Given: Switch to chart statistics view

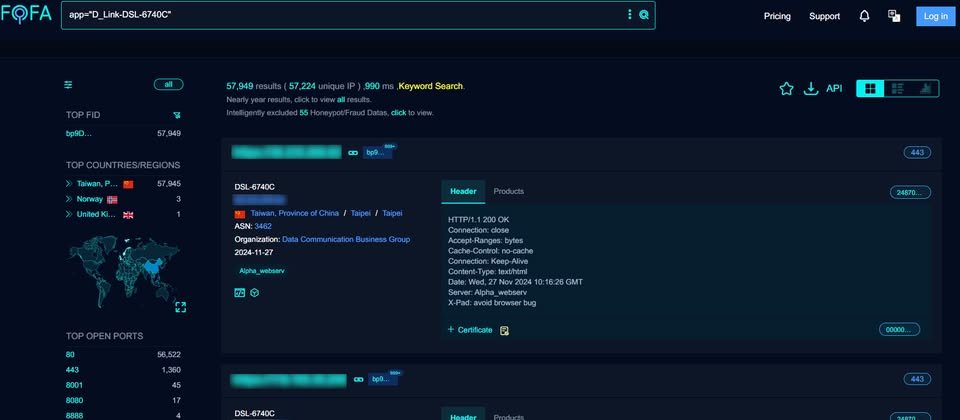Looking at the screenshot, I should click(x=925, y=89).
